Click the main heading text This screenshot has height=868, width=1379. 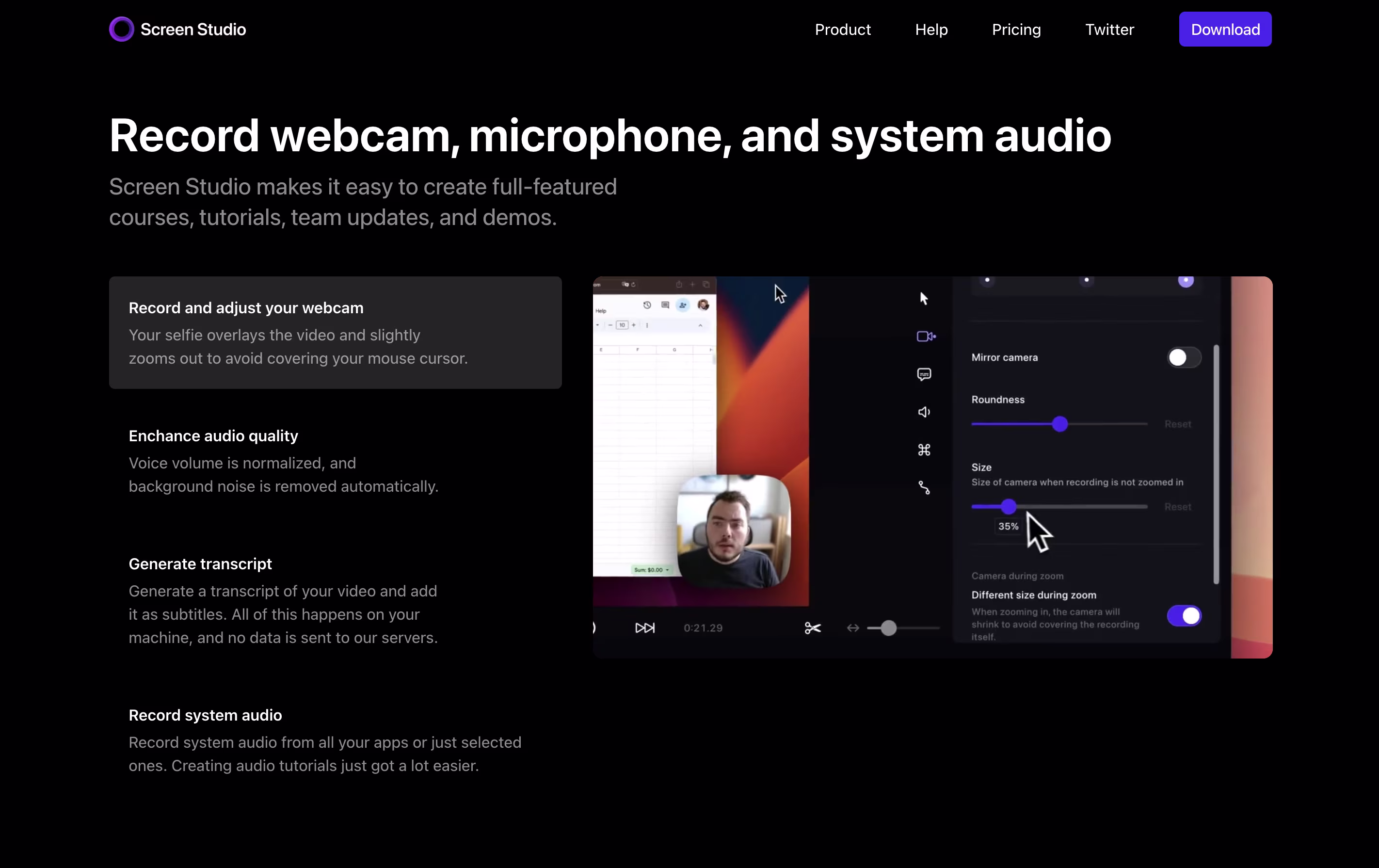tap(610, 135)
